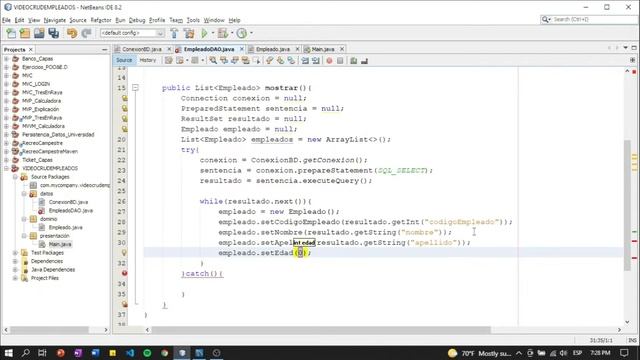Select the Source view button
The height and width of the screenshot is (360, 640).
click(x=124, y=60)
